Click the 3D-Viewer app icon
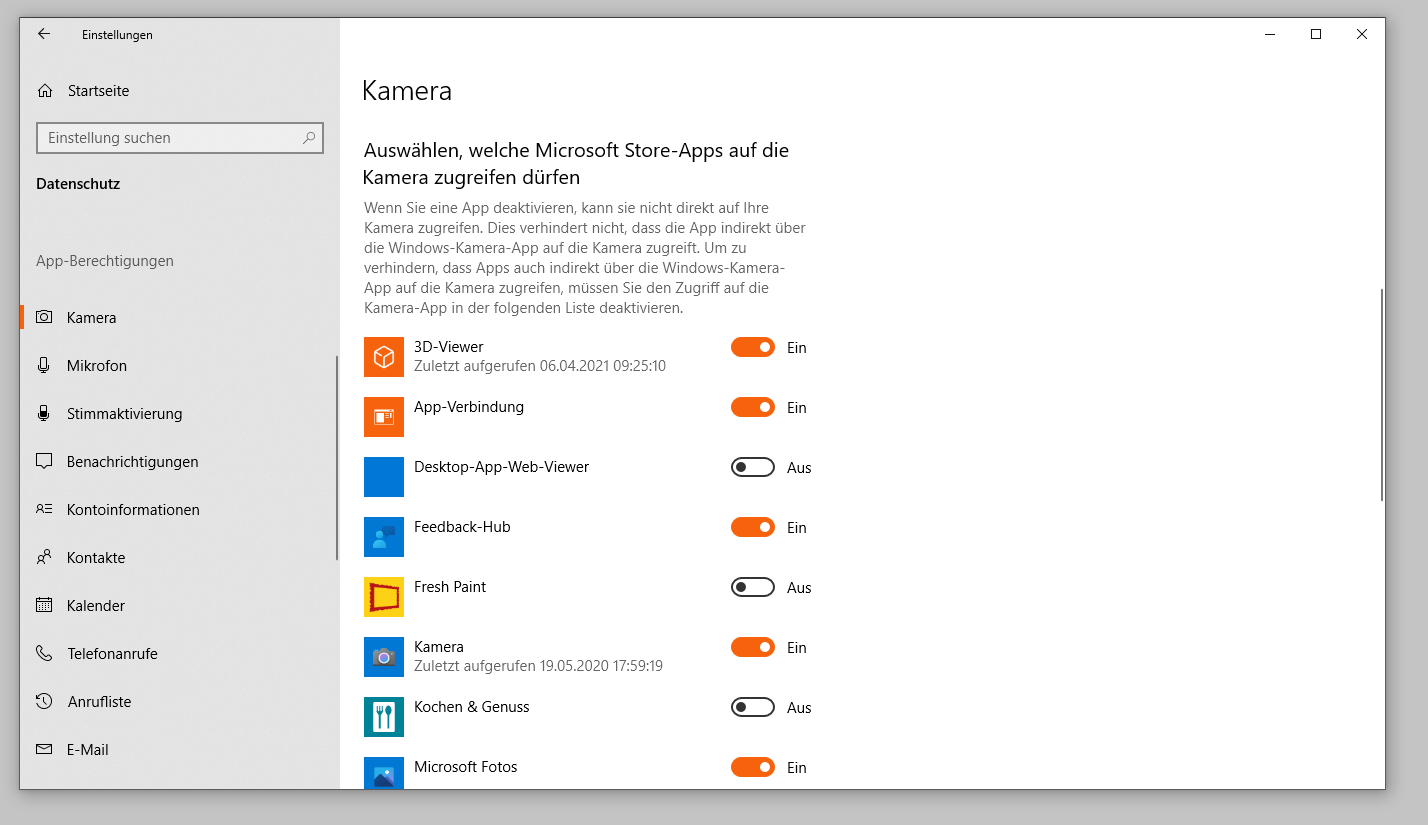This screenshot has height=825, width=1428. click(384, 357)
